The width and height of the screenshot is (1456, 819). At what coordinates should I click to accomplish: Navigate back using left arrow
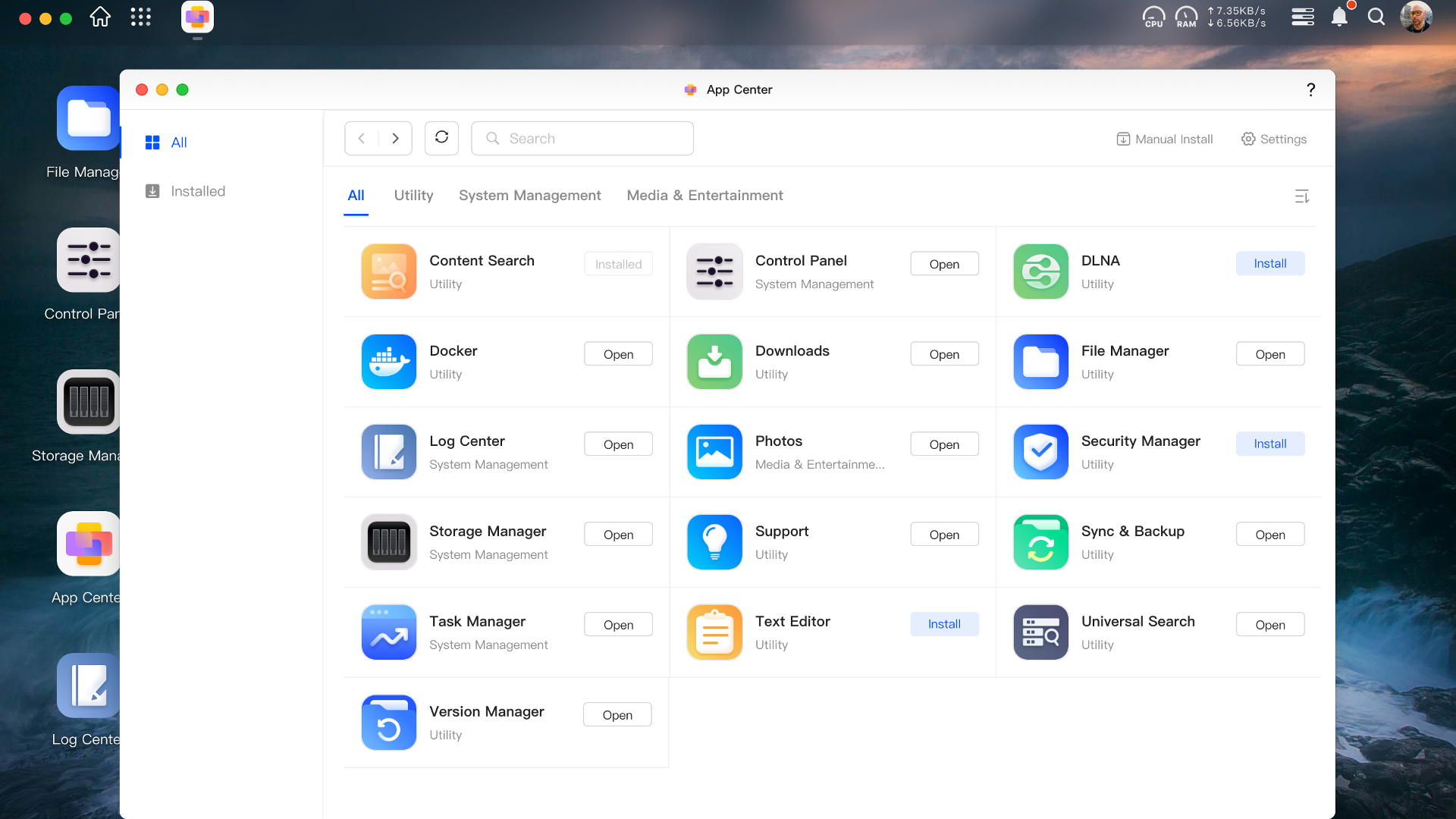pos(362,138)
